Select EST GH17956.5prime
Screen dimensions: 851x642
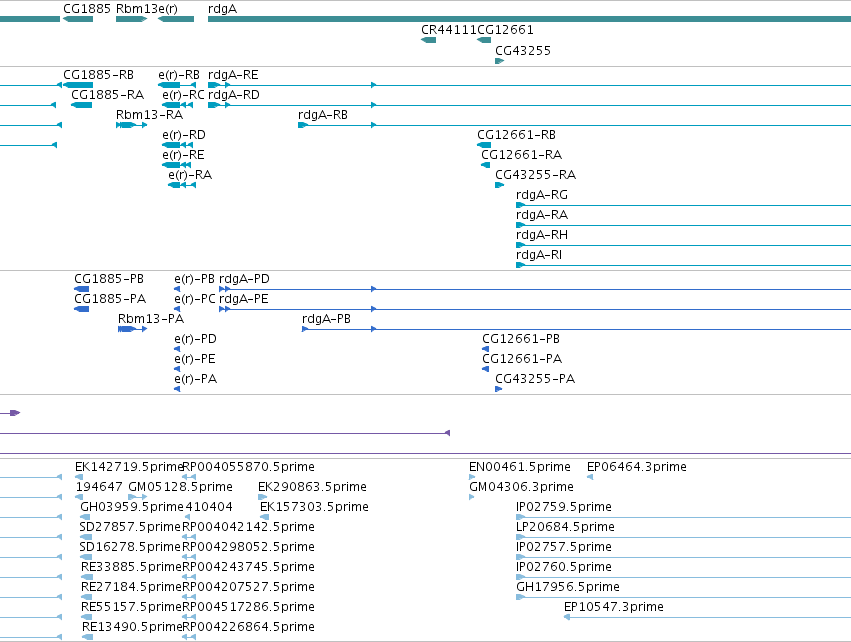(x=568, y=587)
